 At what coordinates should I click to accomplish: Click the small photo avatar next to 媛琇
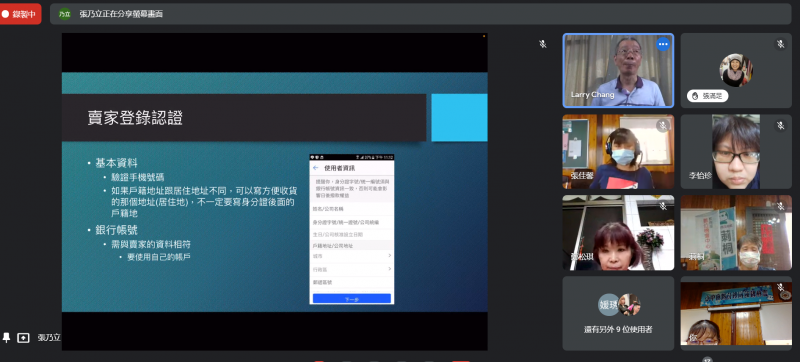[x=630, y=305]
